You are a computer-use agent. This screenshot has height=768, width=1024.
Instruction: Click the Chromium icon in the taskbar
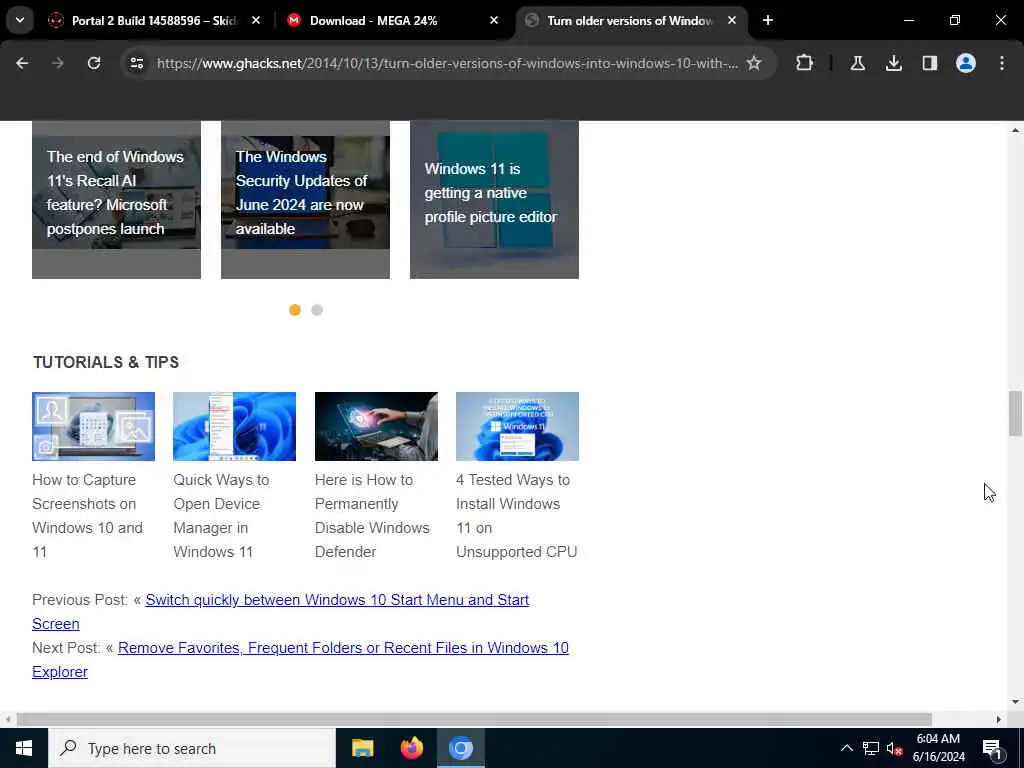point(460,748)
